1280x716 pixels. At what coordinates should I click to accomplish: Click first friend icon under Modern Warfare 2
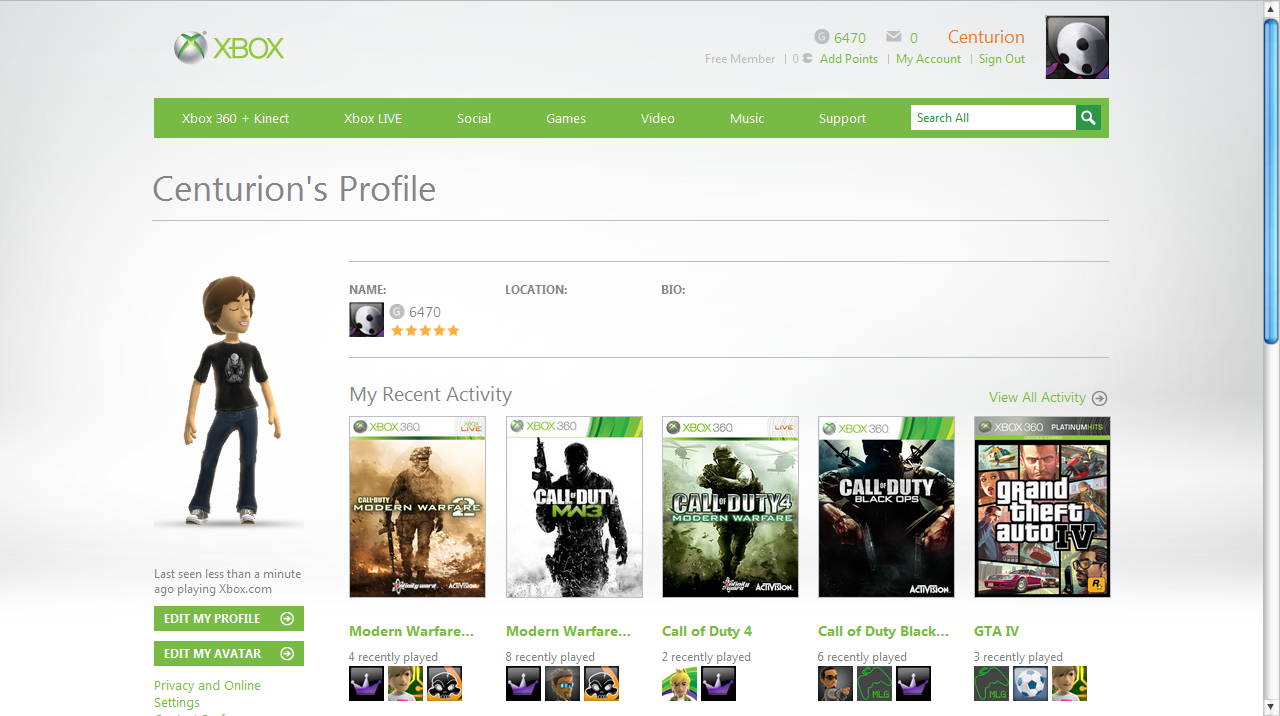(366, 684)
